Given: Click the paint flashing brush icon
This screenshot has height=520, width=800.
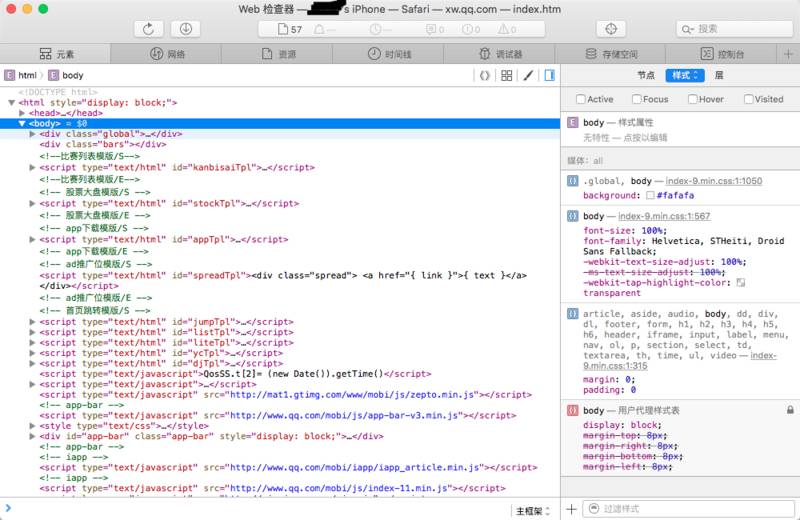Looking at the screenshot, I should point(528,76).
